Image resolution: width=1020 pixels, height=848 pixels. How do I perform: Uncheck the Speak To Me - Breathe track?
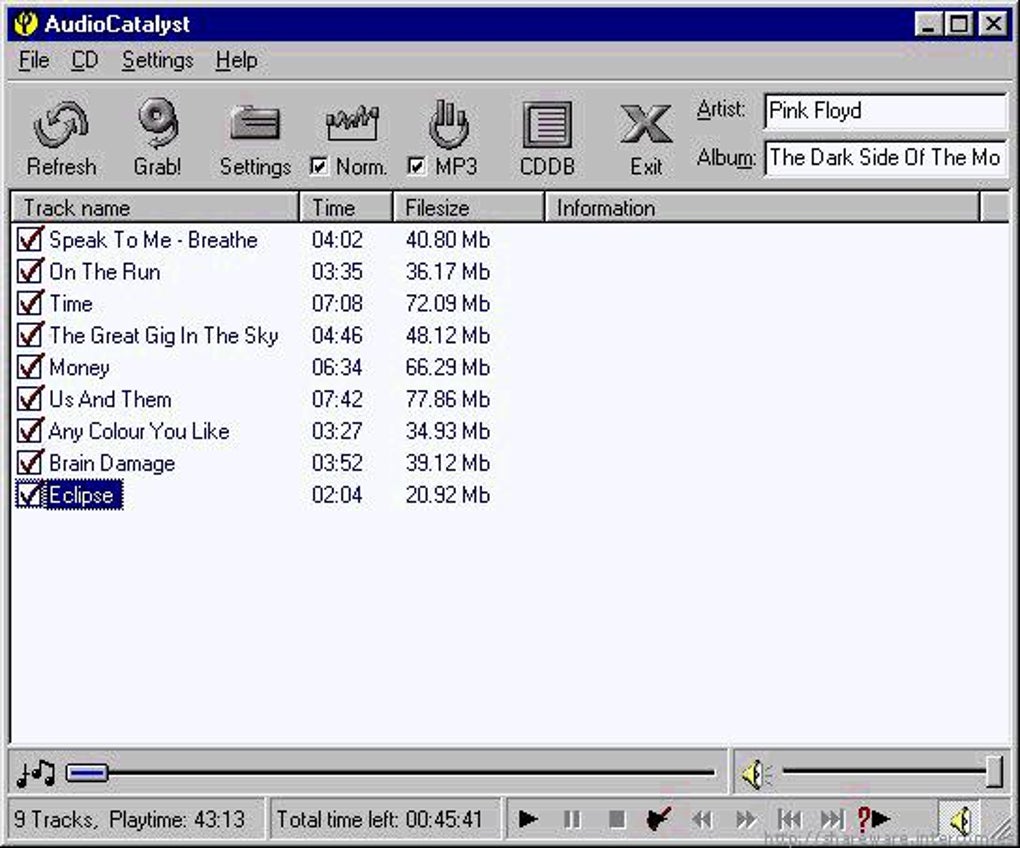[x=29, y=239]
